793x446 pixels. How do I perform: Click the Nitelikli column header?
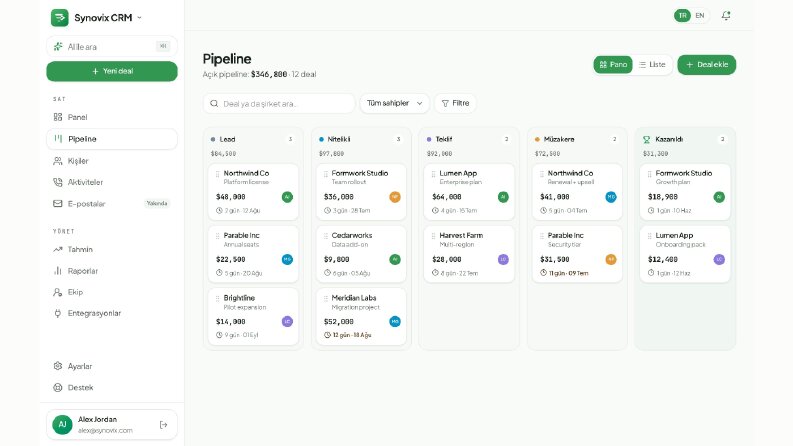[361, 139]
